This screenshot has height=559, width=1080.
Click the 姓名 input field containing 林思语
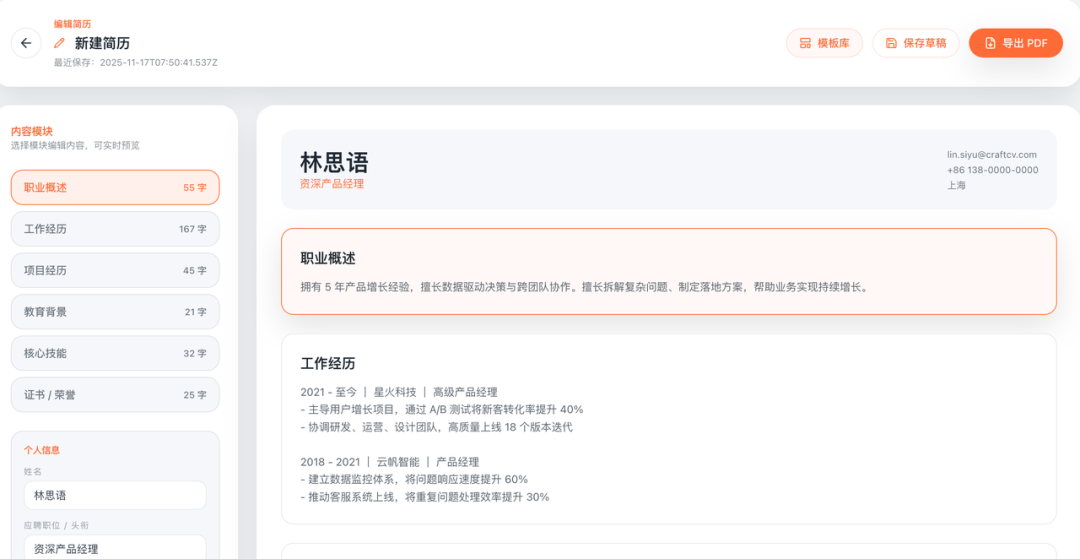coord(115,495)
